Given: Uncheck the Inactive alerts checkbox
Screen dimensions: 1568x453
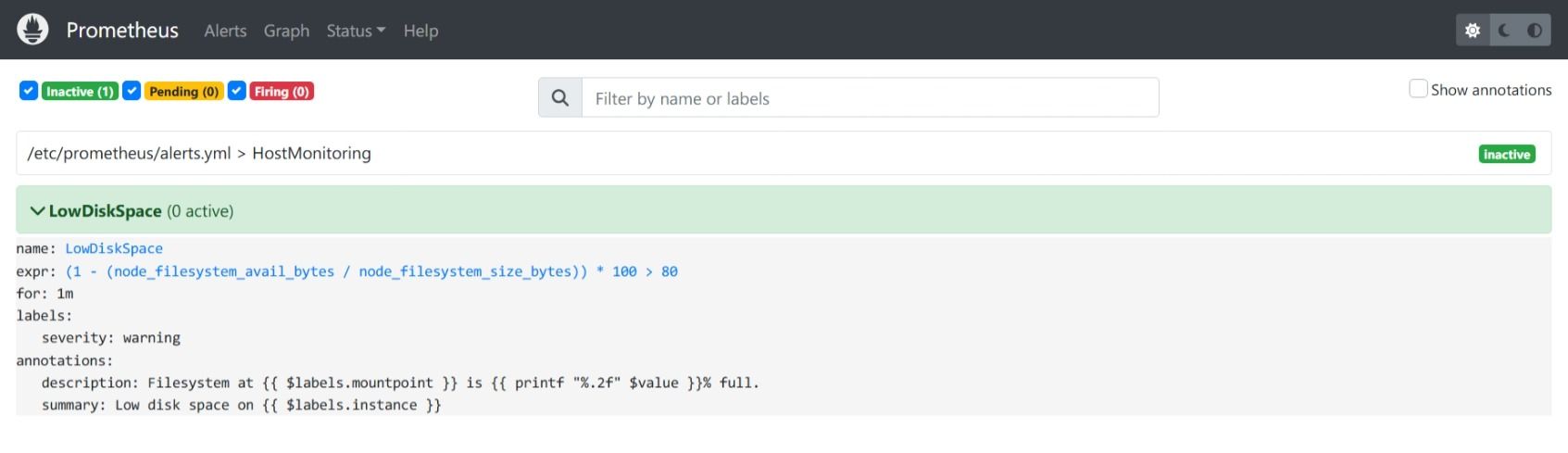Looking at the screenshot, I should pos(29,91).
